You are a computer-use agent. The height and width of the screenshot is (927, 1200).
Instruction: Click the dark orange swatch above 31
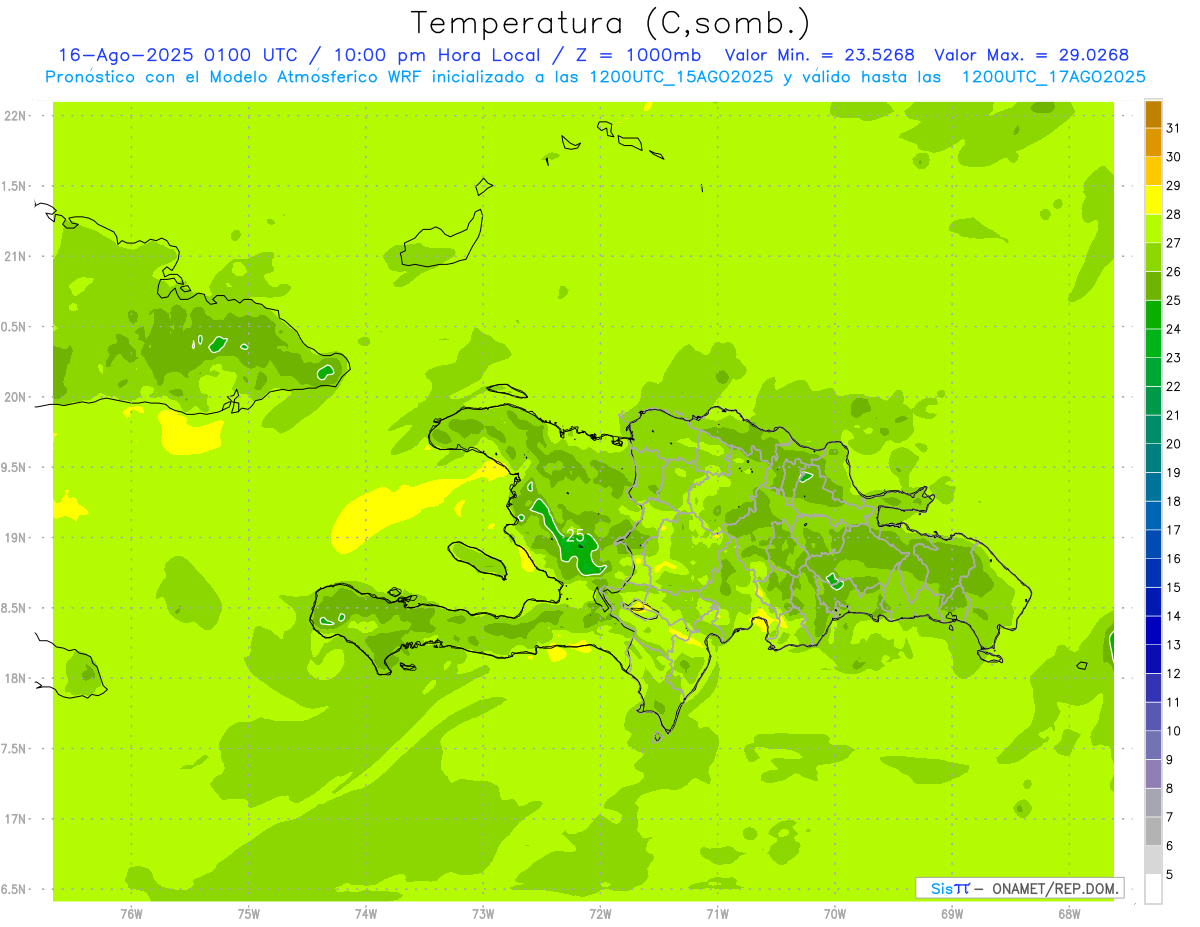click(1153, 114)
